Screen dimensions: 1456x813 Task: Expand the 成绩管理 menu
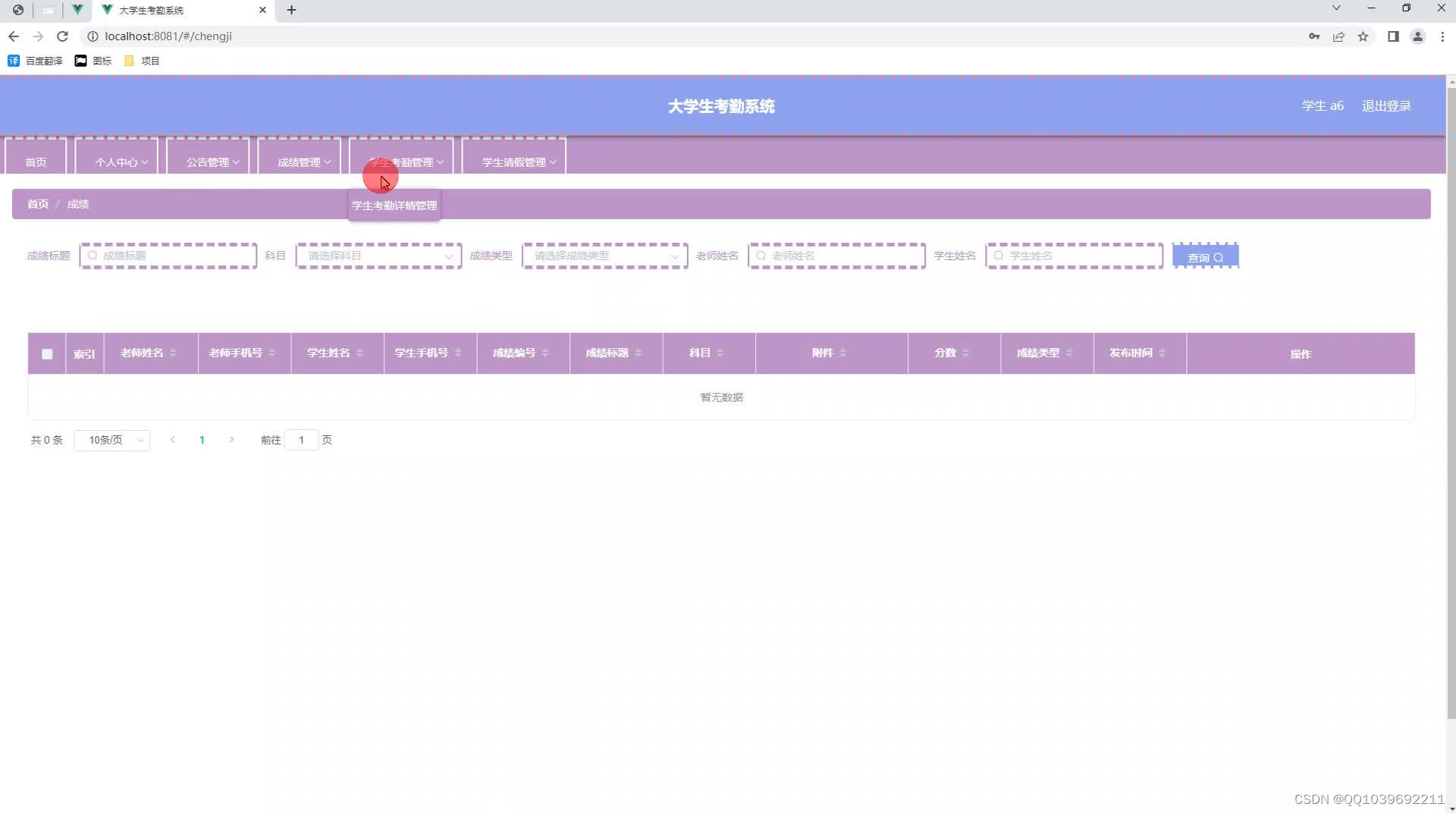click(300, 157)
